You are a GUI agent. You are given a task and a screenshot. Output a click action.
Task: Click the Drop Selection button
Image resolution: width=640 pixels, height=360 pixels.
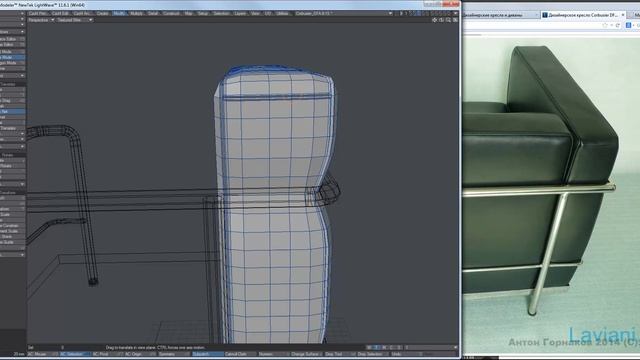coord(373,354)
